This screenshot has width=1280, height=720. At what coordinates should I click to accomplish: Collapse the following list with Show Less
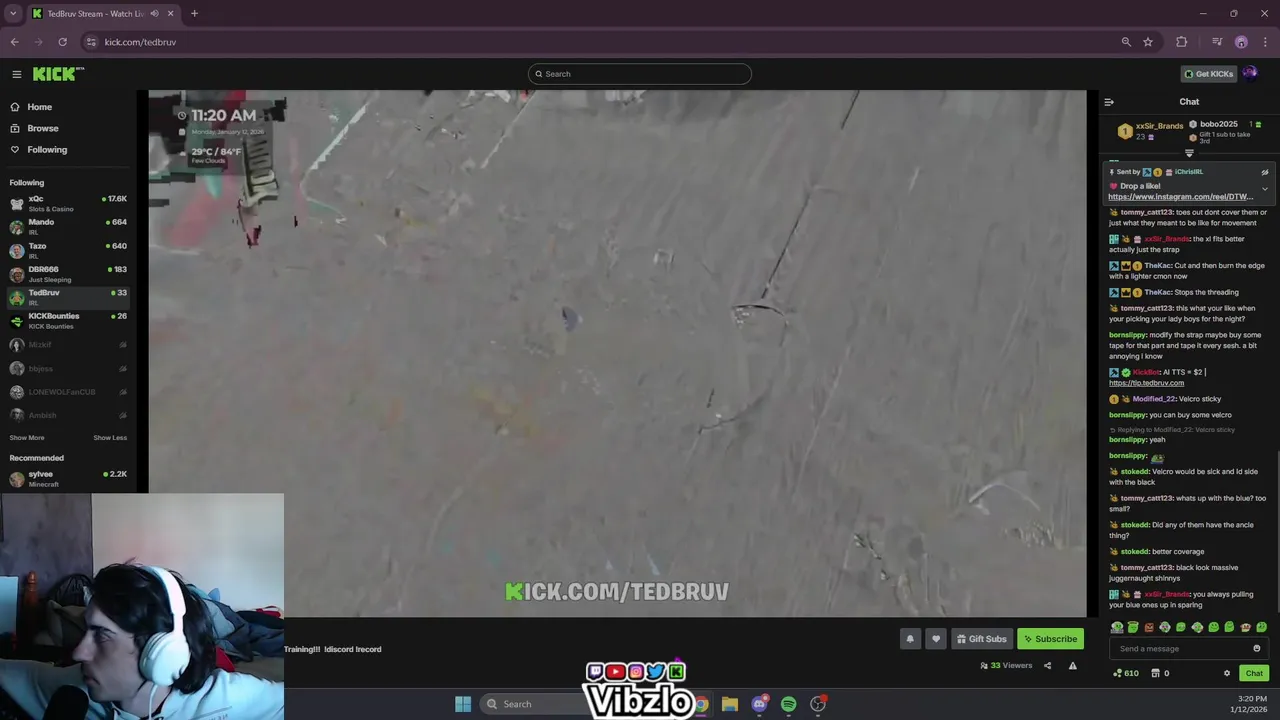click(x=110, y=438)
